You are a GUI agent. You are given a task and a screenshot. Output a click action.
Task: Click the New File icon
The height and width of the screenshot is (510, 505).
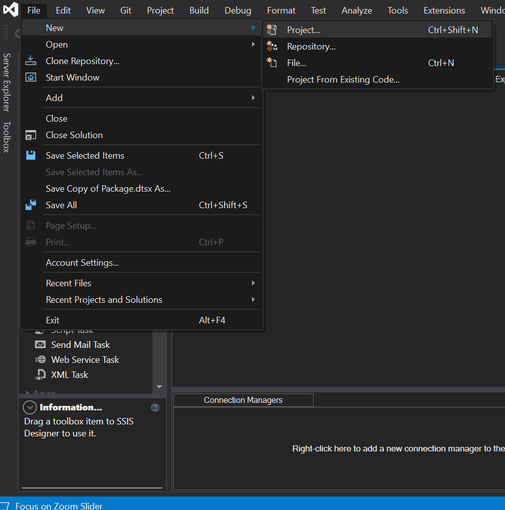(272, 63)
